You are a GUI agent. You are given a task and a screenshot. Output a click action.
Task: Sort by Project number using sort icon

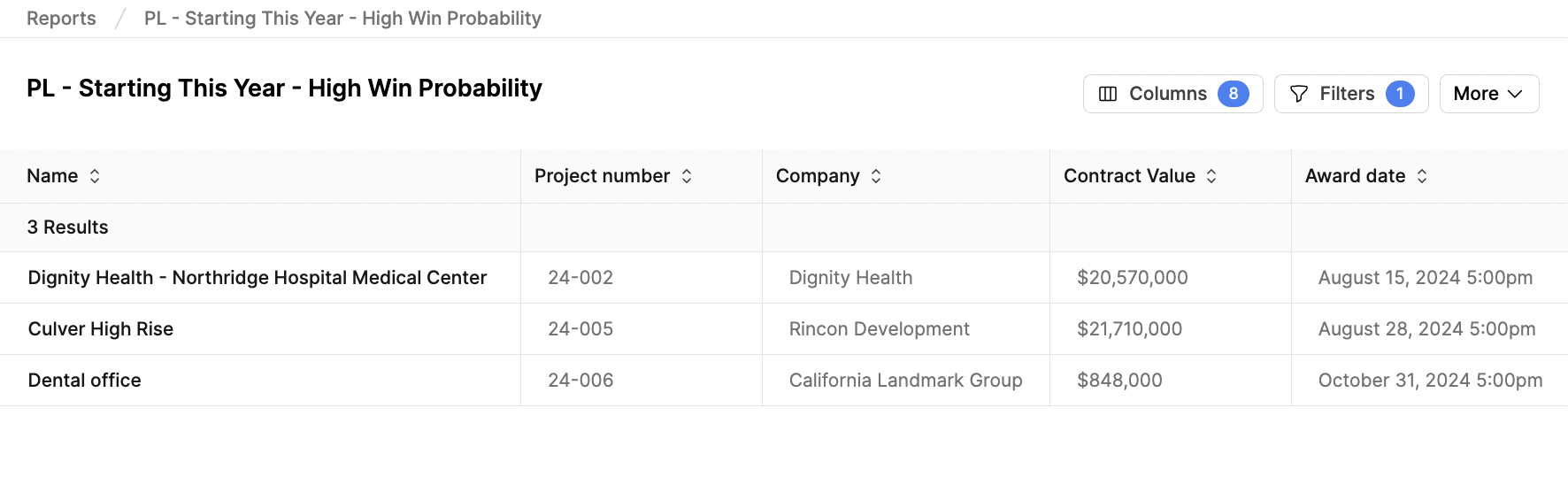(x=687, y=176)
